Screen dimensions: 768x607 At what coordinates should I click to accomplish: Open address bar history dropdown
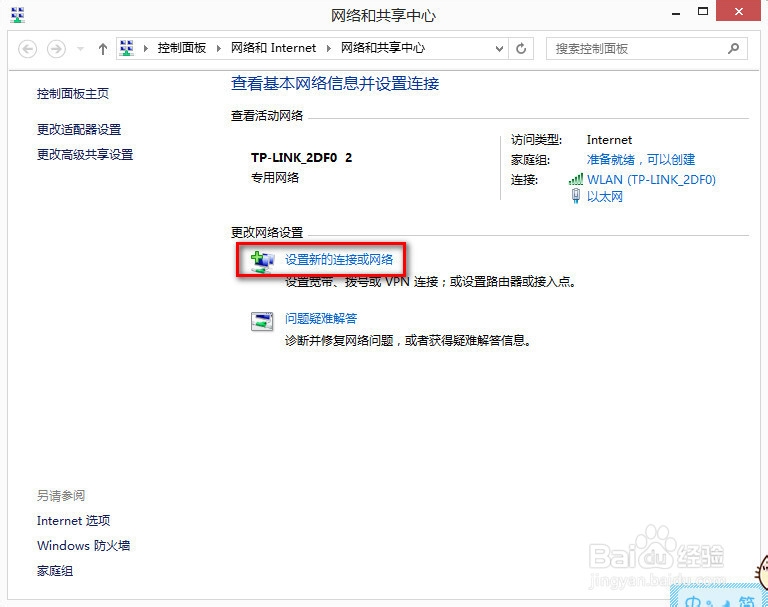[x=499, y=49]
